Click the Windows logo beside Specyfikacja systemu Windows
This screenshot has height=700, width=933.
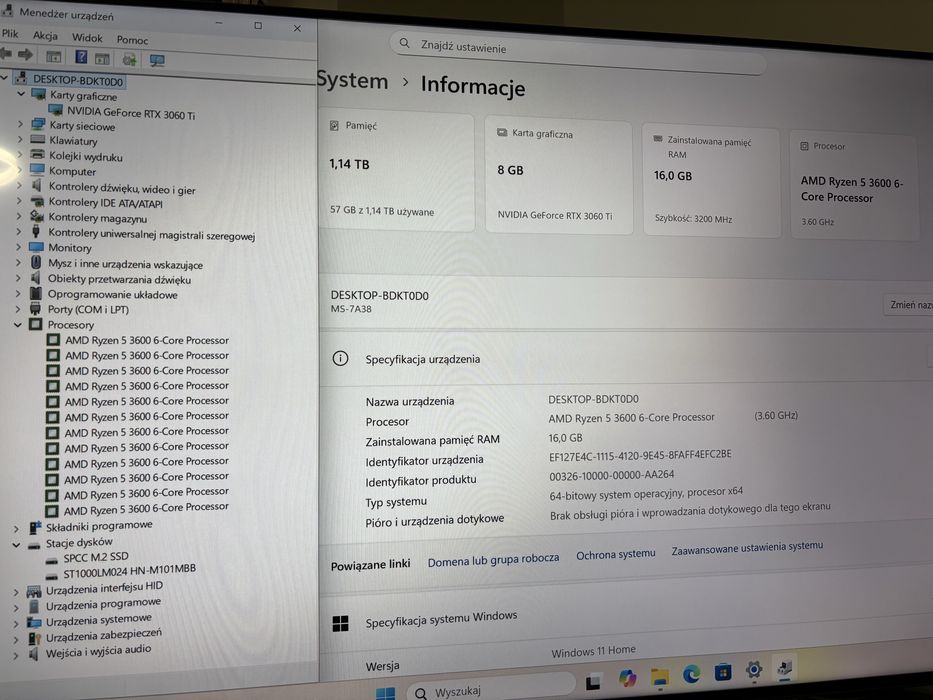pos(340,623)
